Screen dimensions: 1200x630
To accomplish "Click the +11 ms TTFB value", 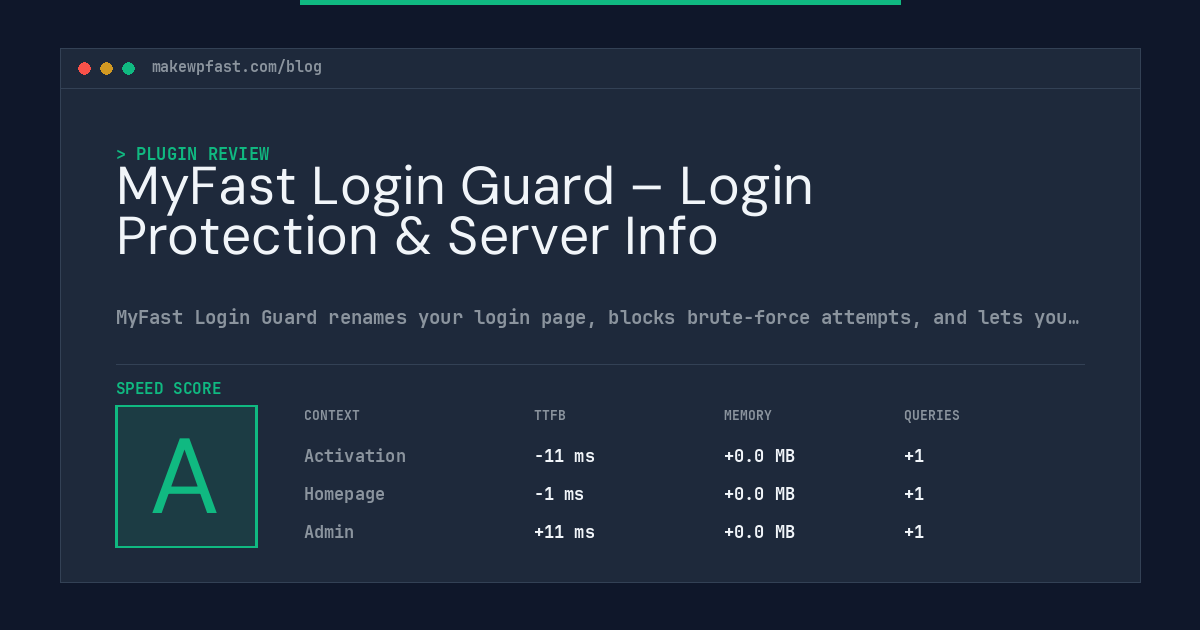I will [564, 532].
